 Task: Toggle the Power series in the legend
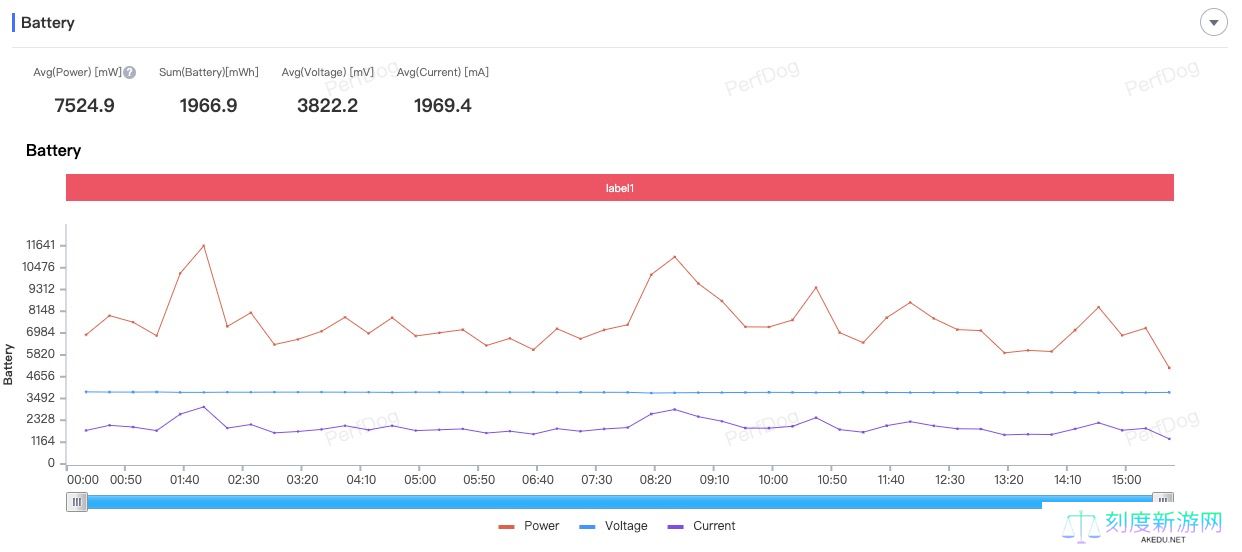click(x=529, y=526)
